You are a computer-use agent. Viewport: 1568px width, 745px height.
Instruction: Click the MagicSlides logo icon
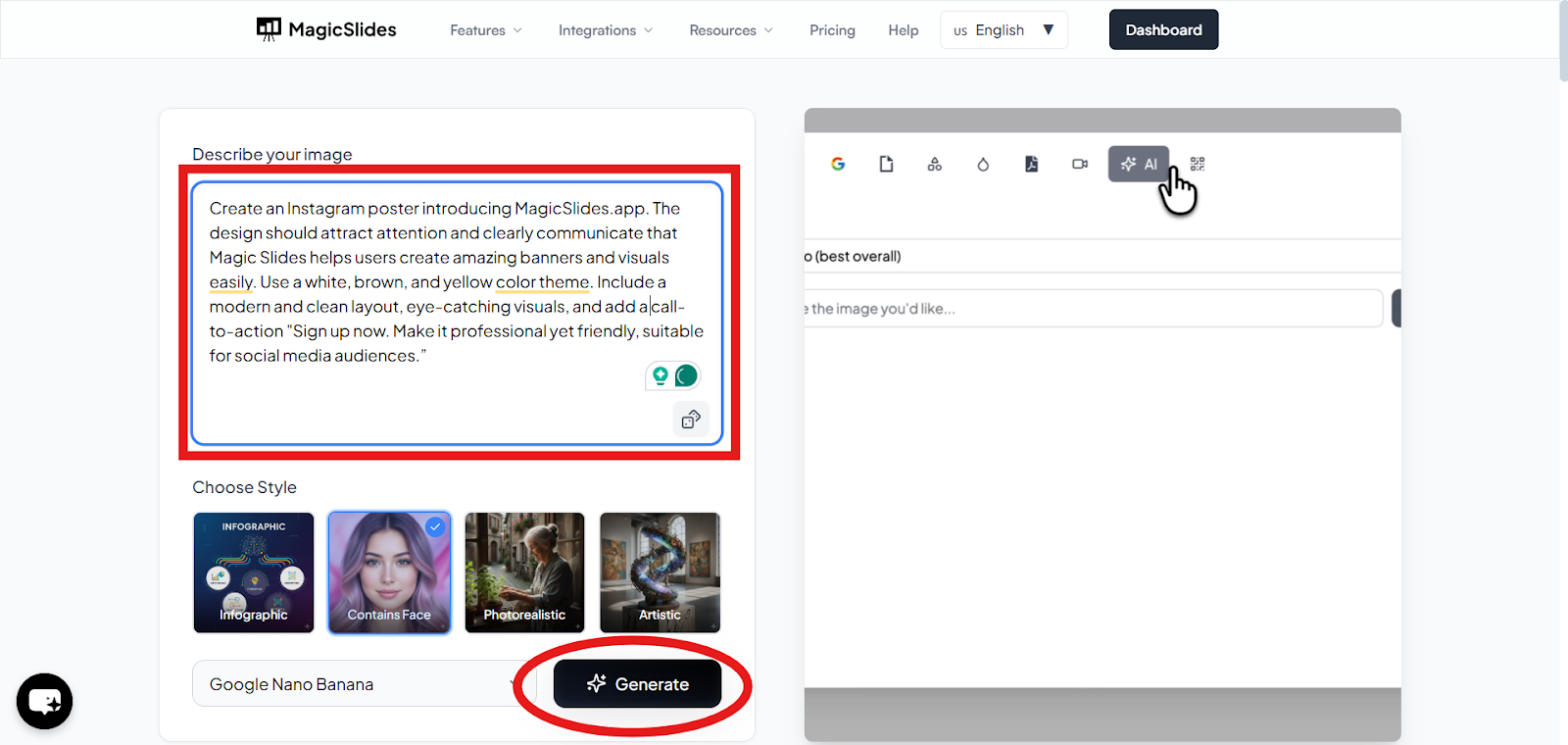[269, 29]
